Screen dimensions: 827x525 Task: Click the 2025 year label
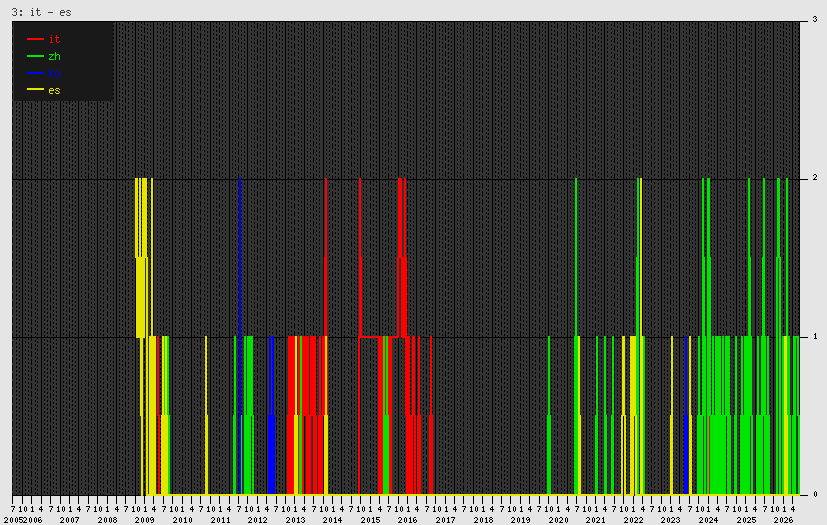click(746, 520)
